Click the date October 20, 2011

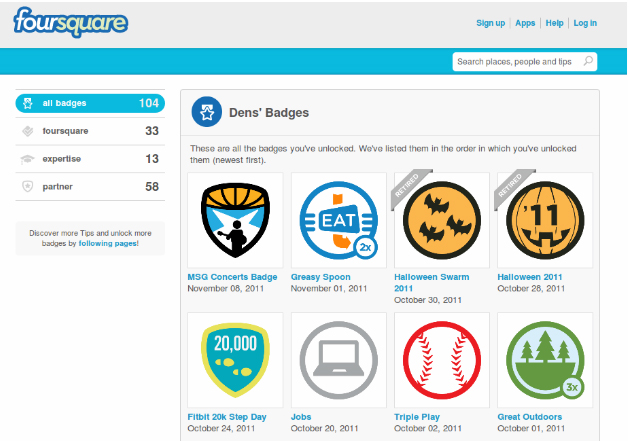point(325,429)
